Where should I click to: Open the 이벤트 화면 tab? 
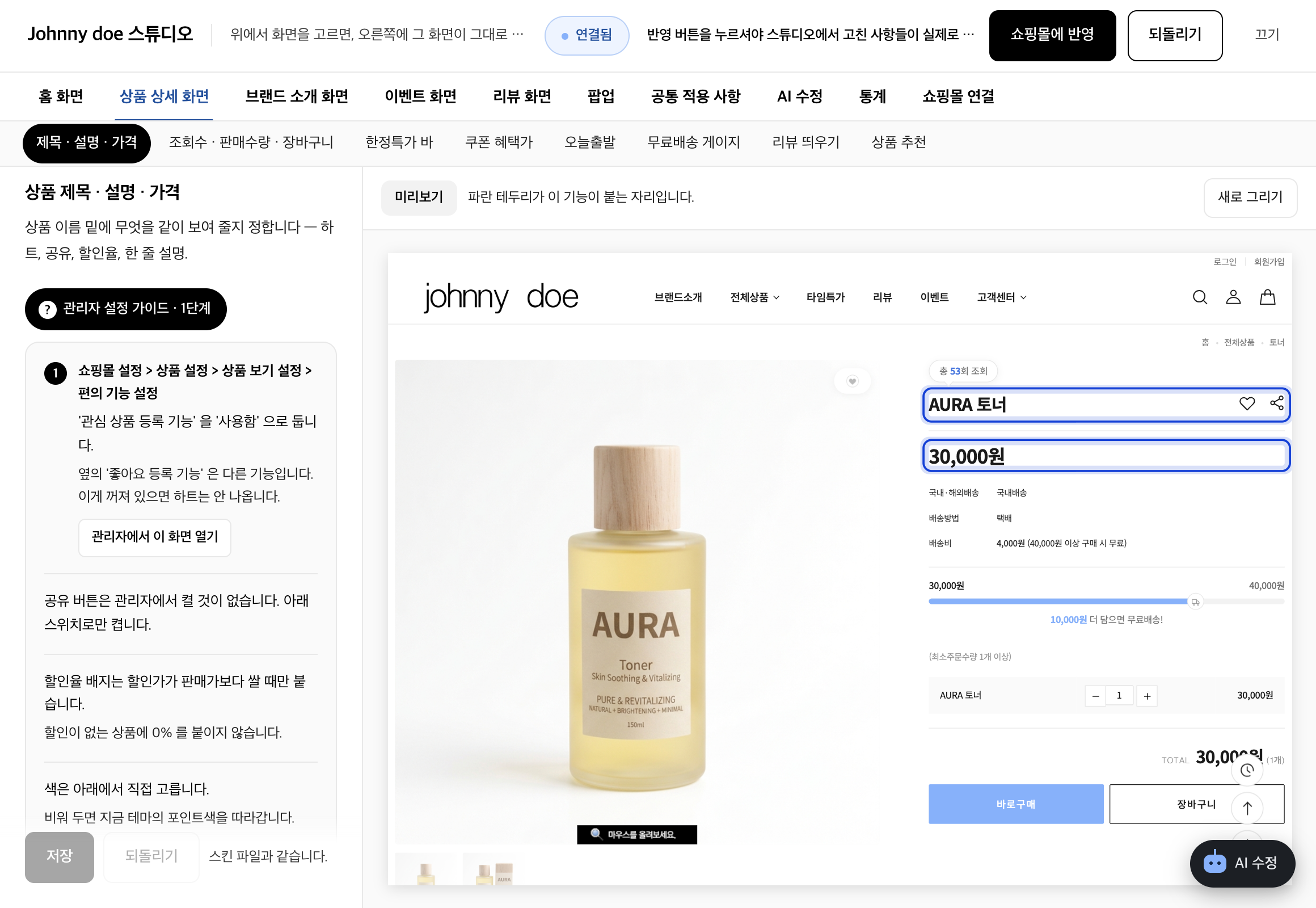pos(420,96)
